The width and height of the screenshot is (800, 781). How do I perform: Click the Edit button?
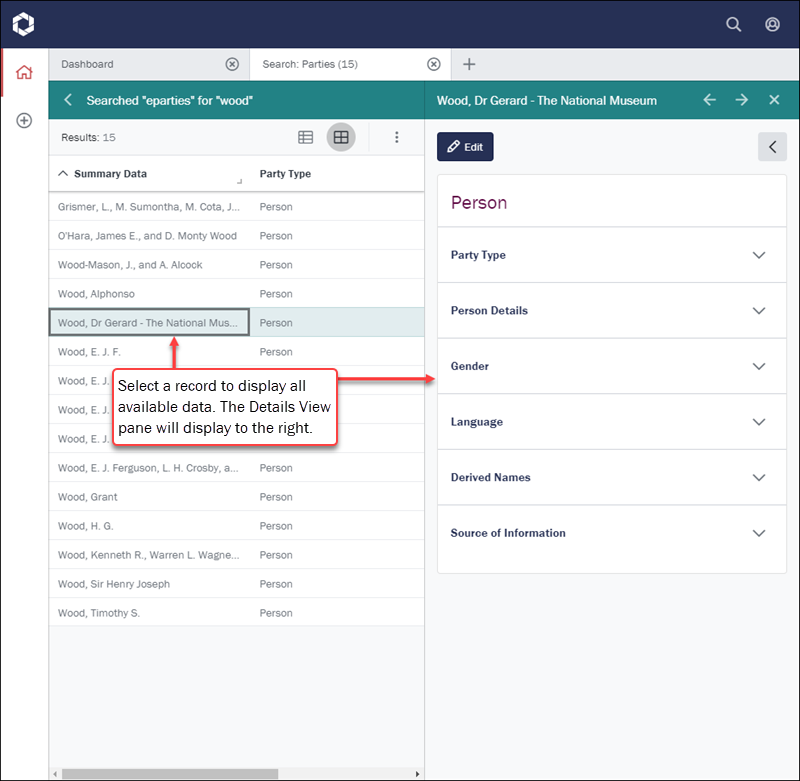tap(465, 147)
